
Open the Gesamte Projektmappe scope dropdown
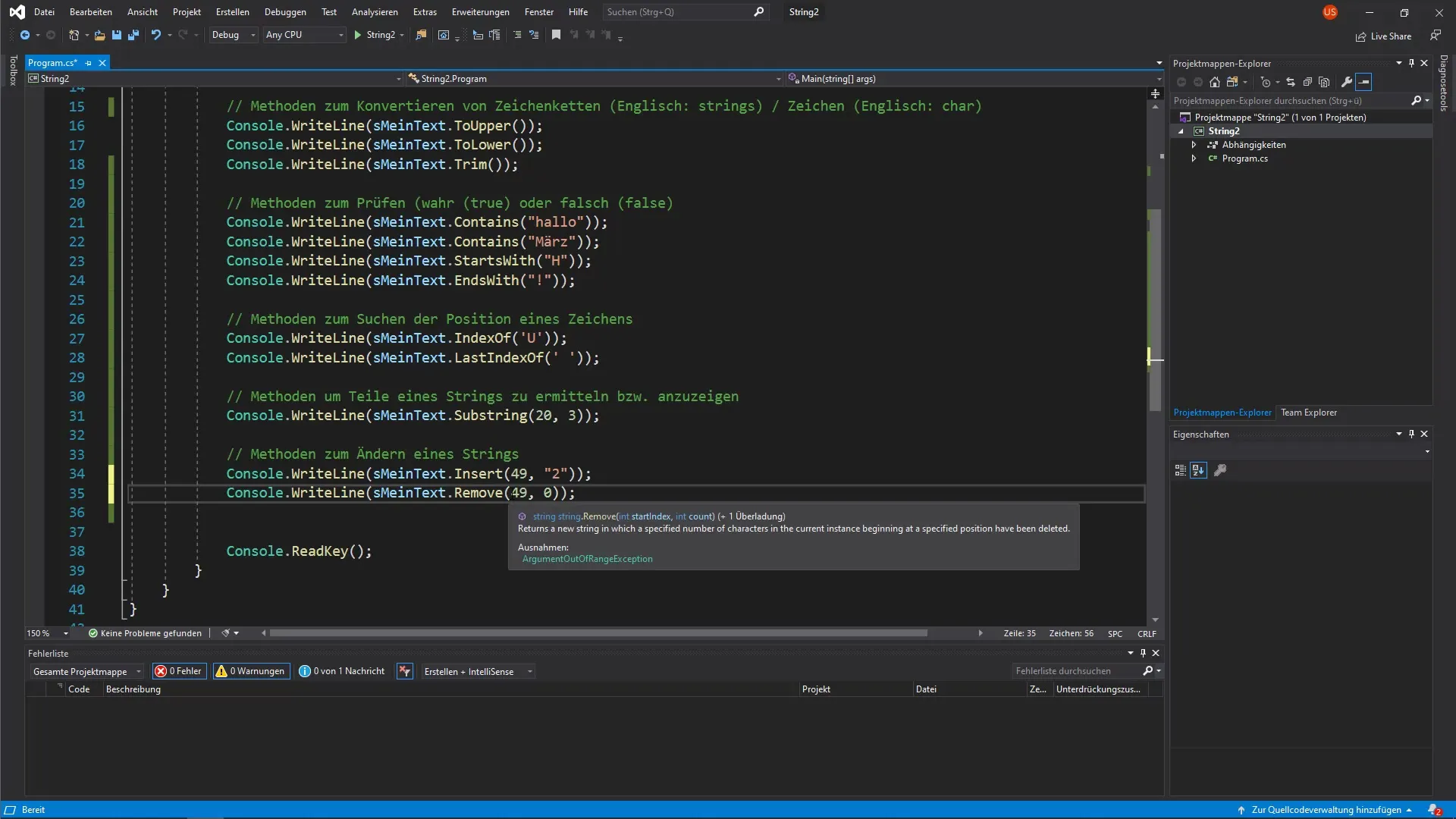(x=86, y=671)
